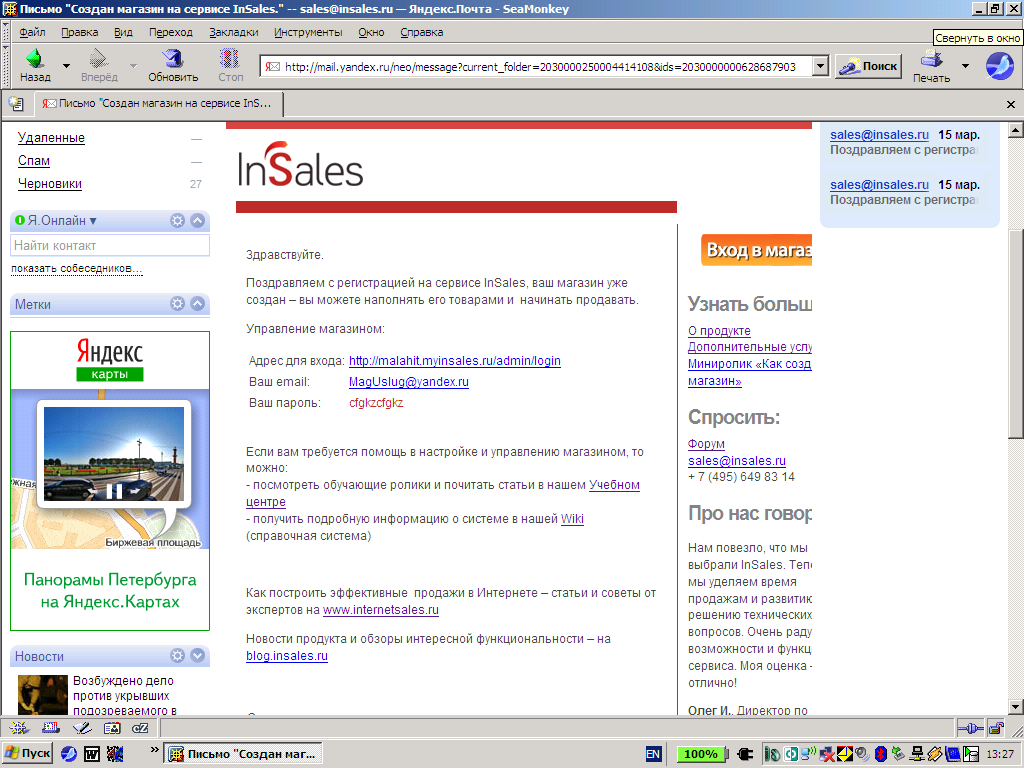Open the Назад history dropdown arrow
This screenshot has height=768, width=1024.
66,66
